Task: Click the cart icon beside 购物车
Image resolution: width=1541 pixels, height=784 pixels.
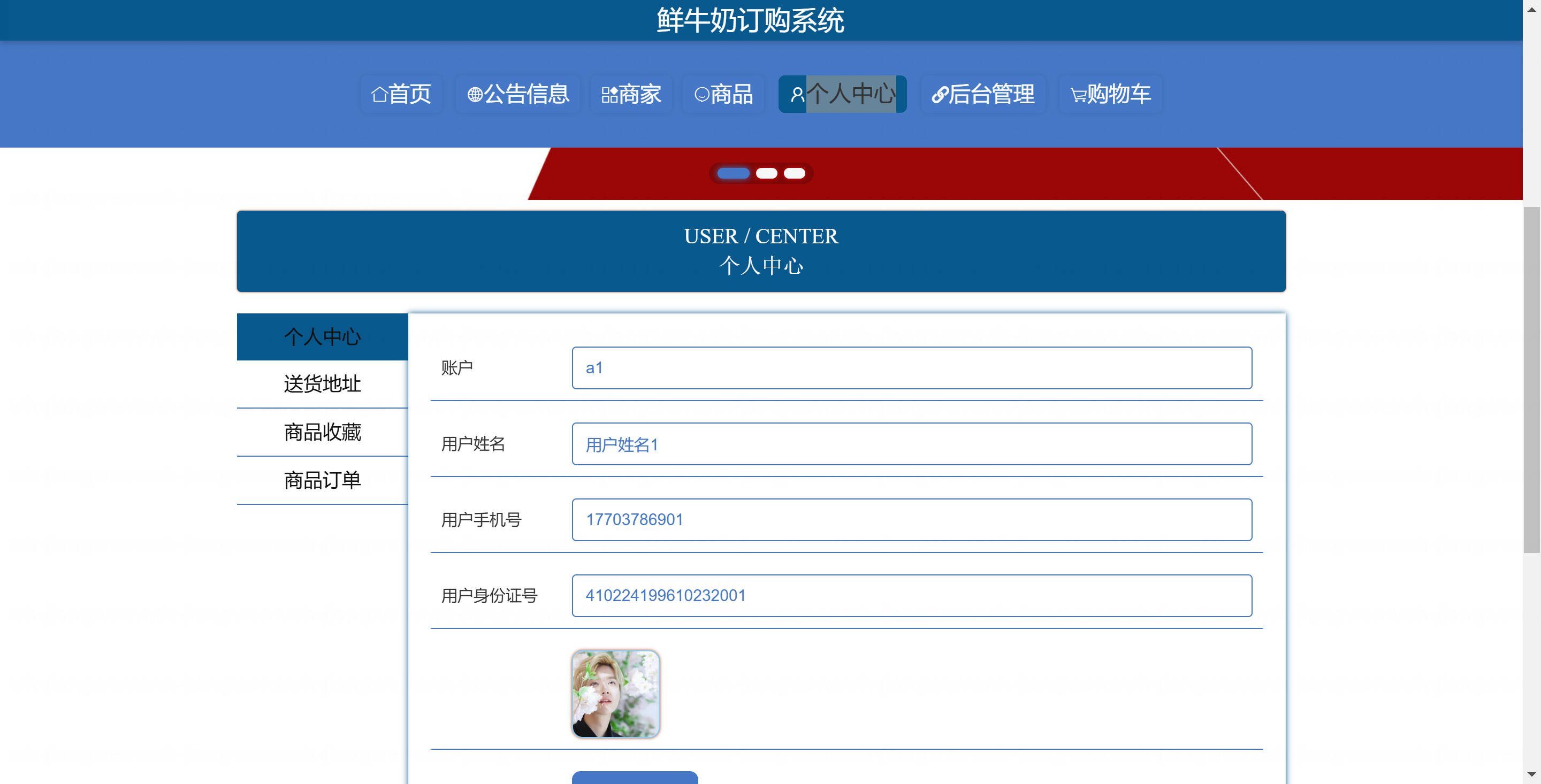Action: click(1078, 95)
